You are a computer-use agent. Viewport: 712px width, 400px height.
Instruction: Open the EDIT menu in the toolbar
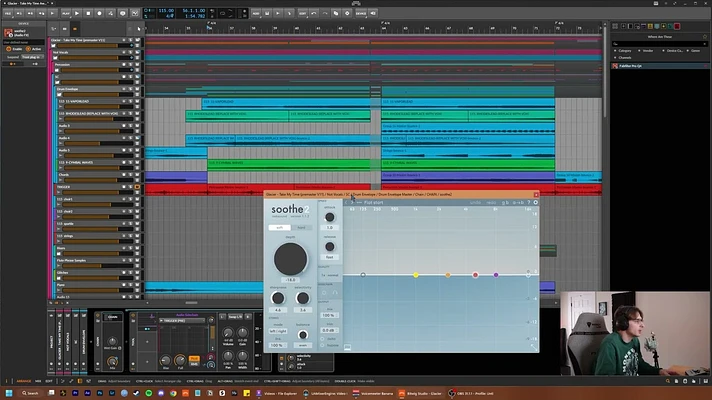[302, 14]
